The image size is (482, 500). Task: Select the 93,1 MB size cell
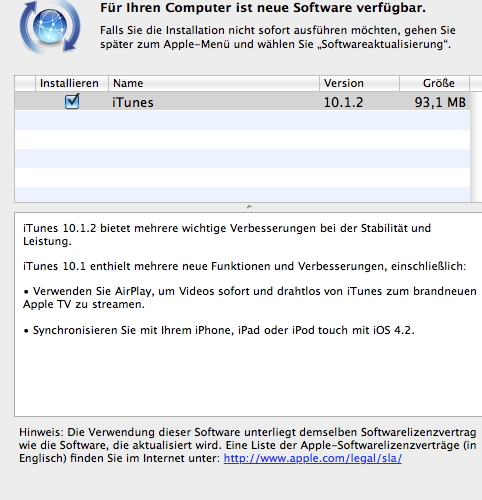click(440, 102)
